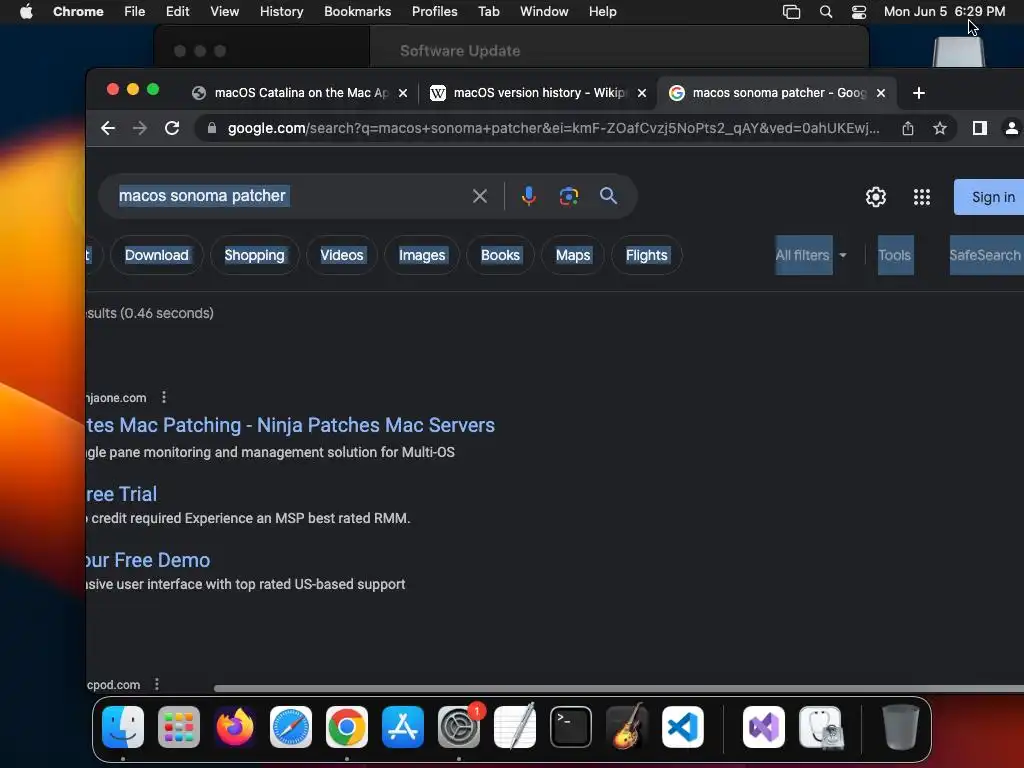Click the horizontal scrollbar at page bottom
Image resolution: width=1024 pixels, height=768 pixels.
(618, 688)
